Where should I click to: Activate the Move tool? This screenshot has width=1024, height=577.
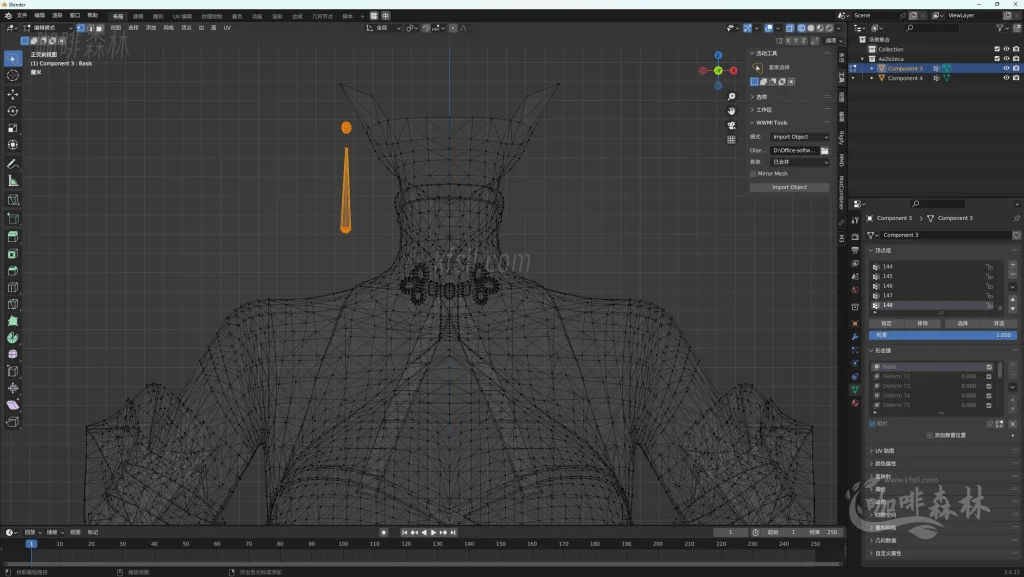[12, 94]
